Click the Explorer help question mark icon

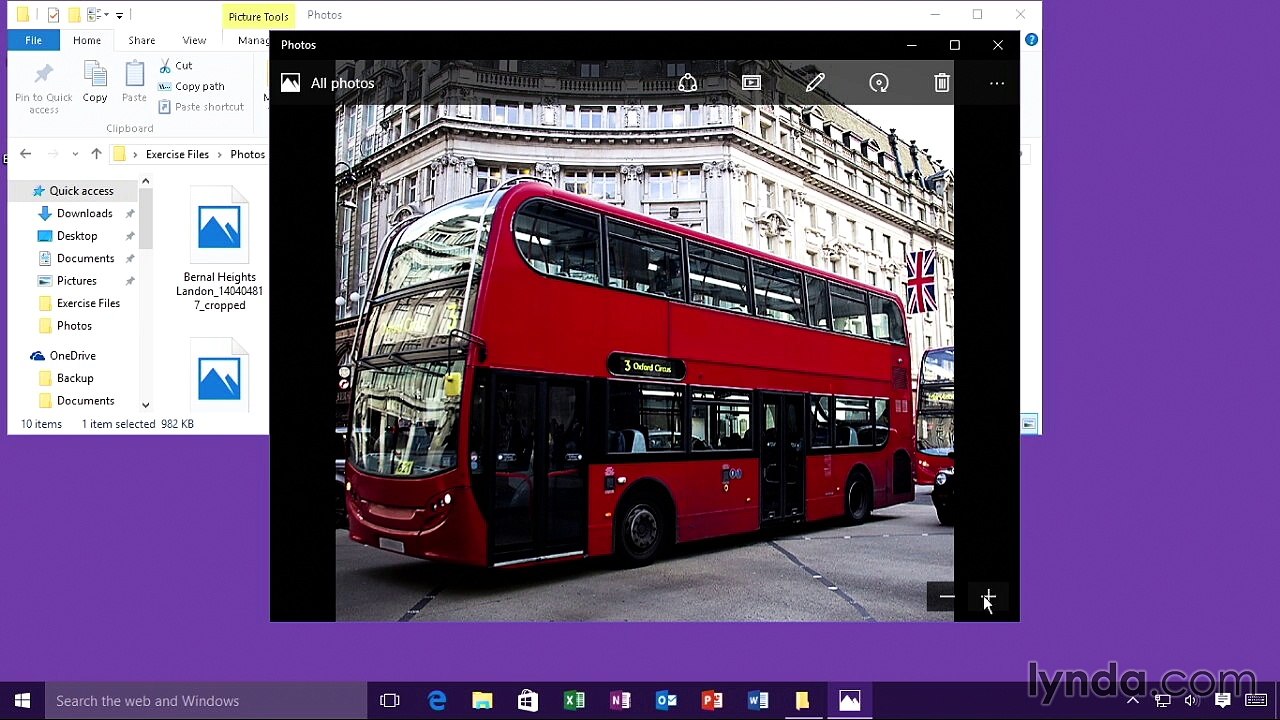(1031, 40)
